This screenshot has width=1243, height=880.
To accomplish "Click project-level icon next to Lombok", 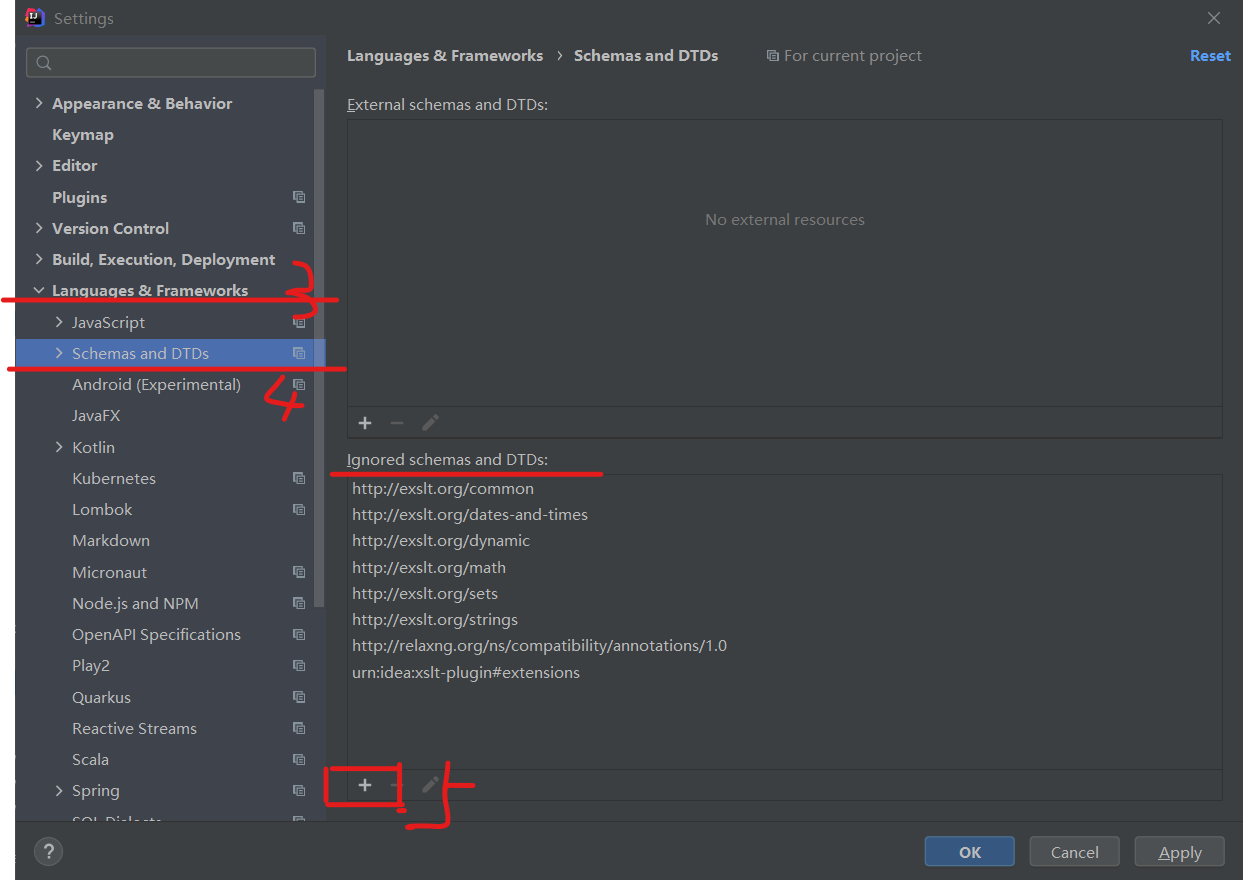I will click(298, 509).
